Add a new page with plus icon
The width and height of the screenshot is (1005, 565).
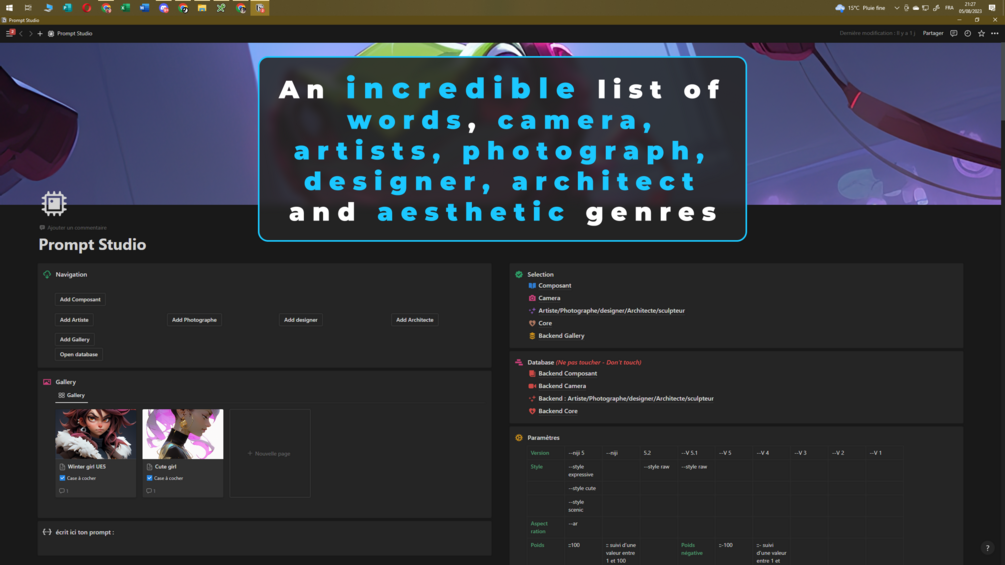[40, 33]
